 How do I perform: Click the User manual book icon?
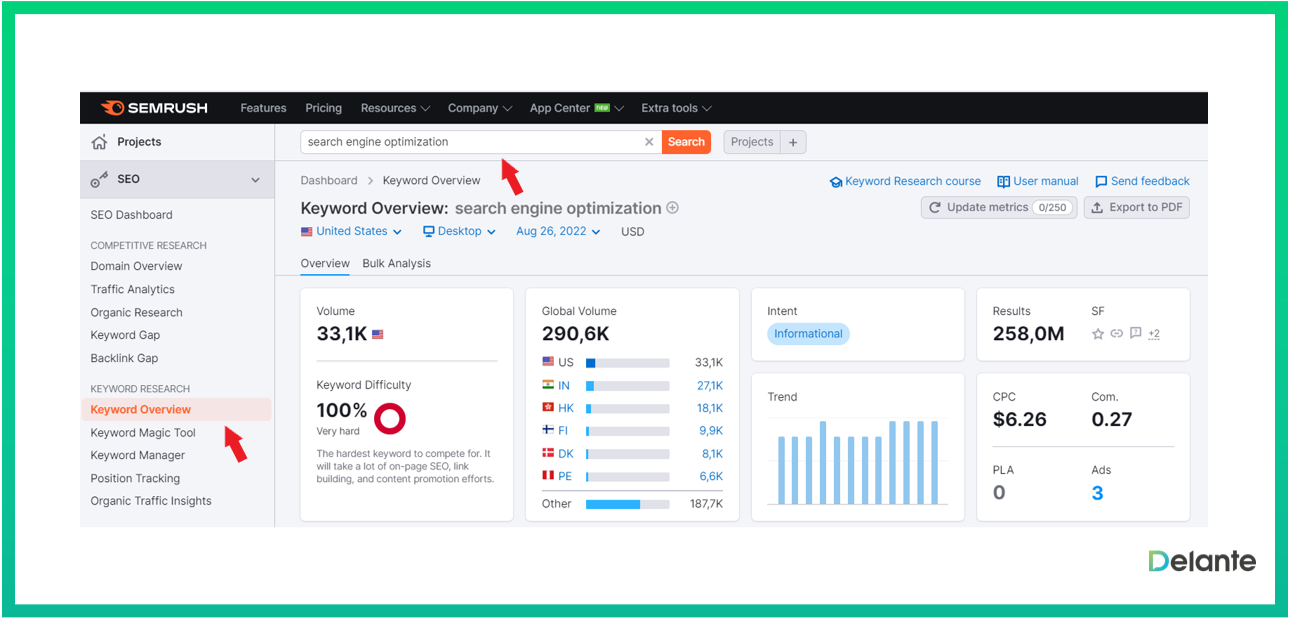click(1003, 182)
